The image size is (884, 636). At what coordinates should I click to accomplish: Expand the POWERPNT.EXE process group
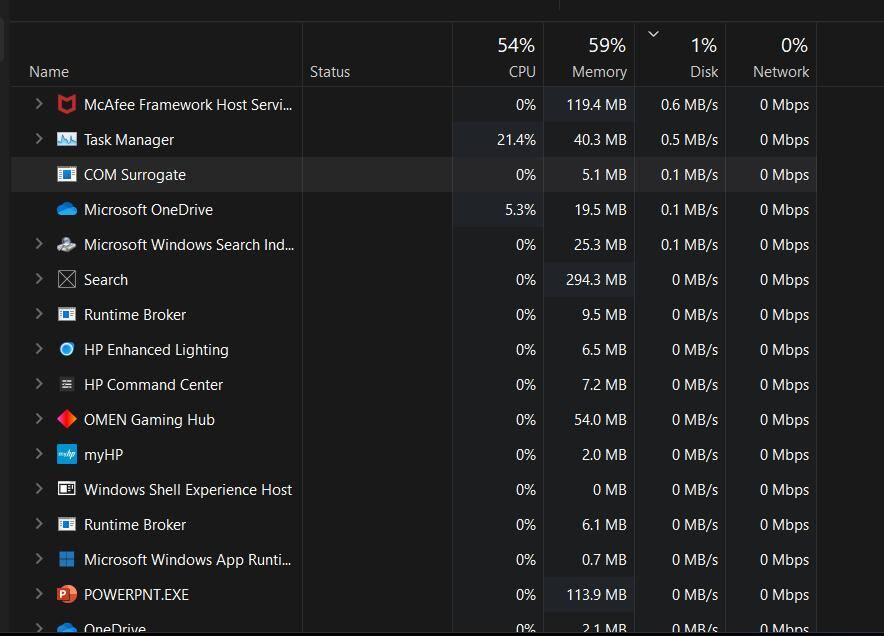click(39, 595)
